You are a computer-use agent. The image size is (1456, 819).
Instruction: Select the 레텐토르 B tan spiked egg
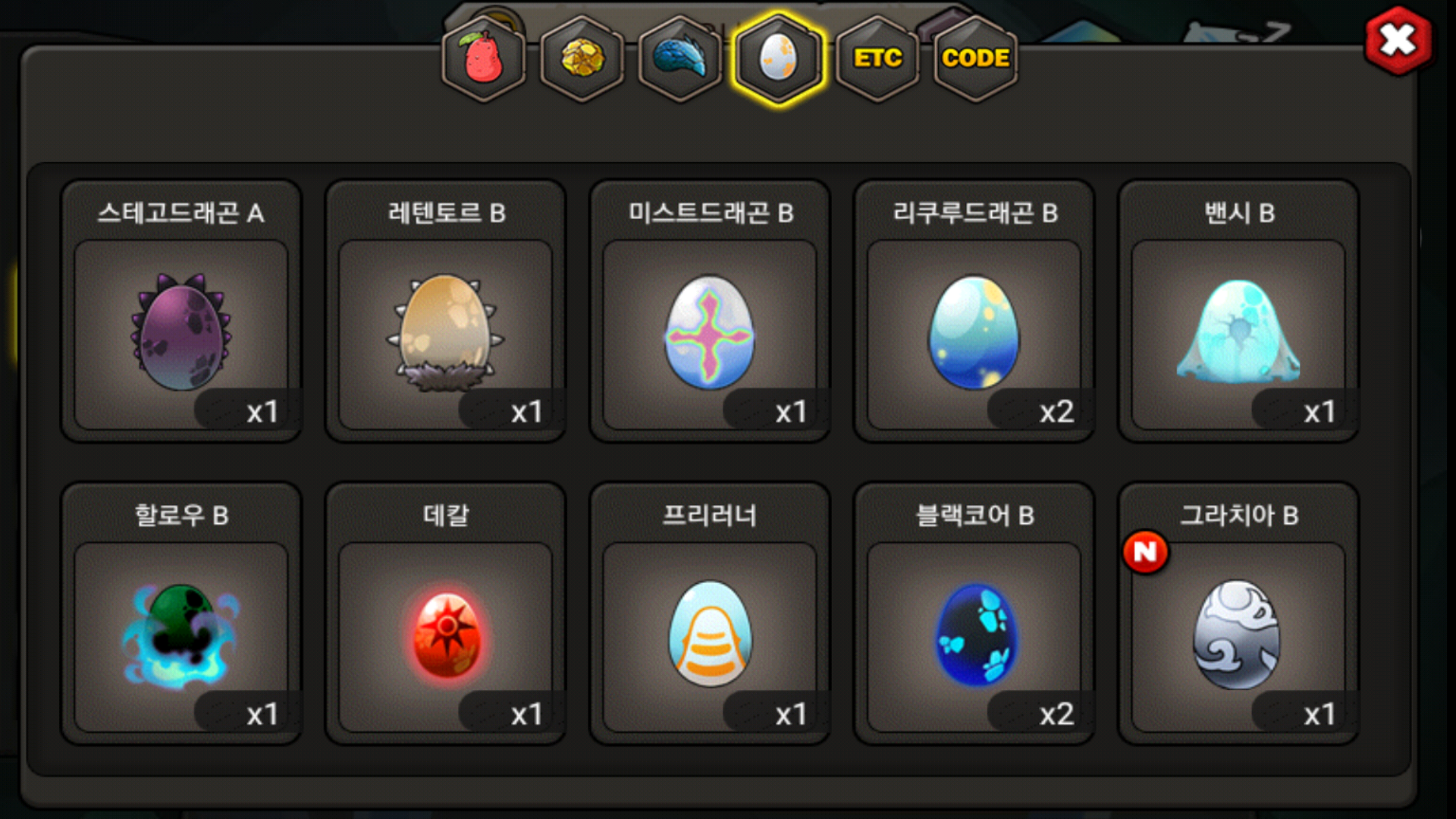pyautogui.click(x=446, y=332)
